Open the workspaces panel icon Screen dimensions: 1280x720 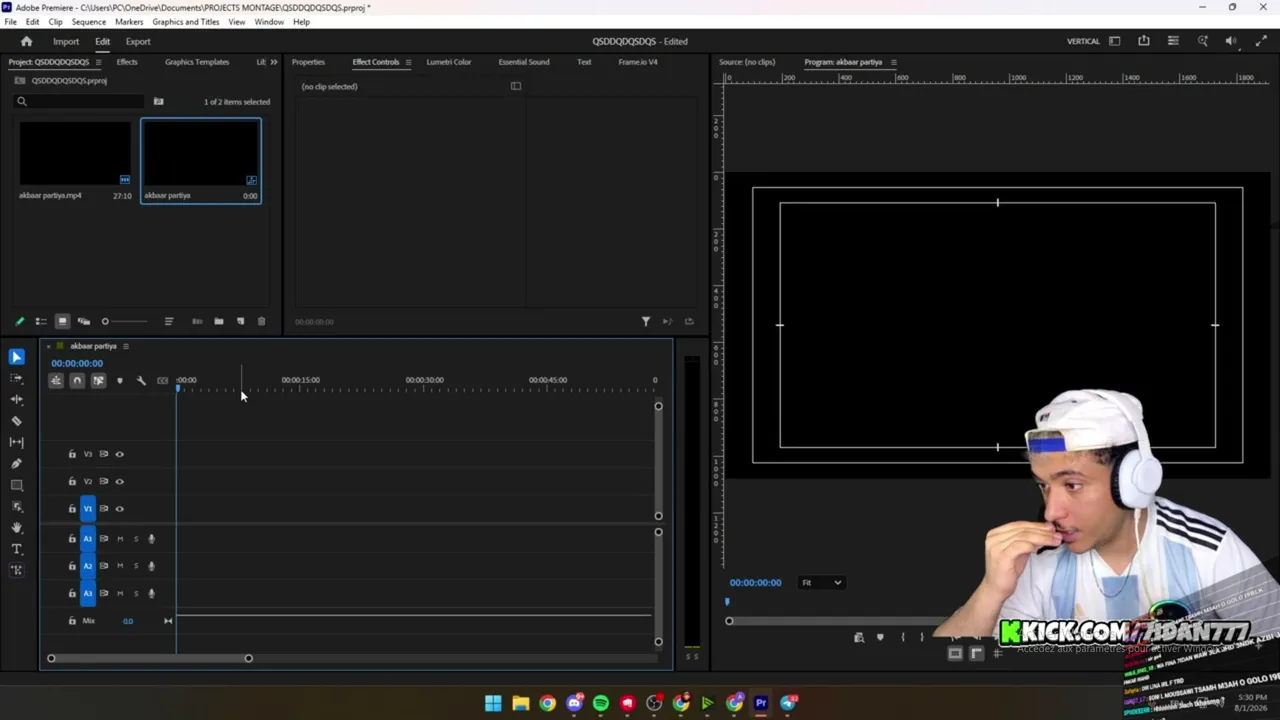1114,41
